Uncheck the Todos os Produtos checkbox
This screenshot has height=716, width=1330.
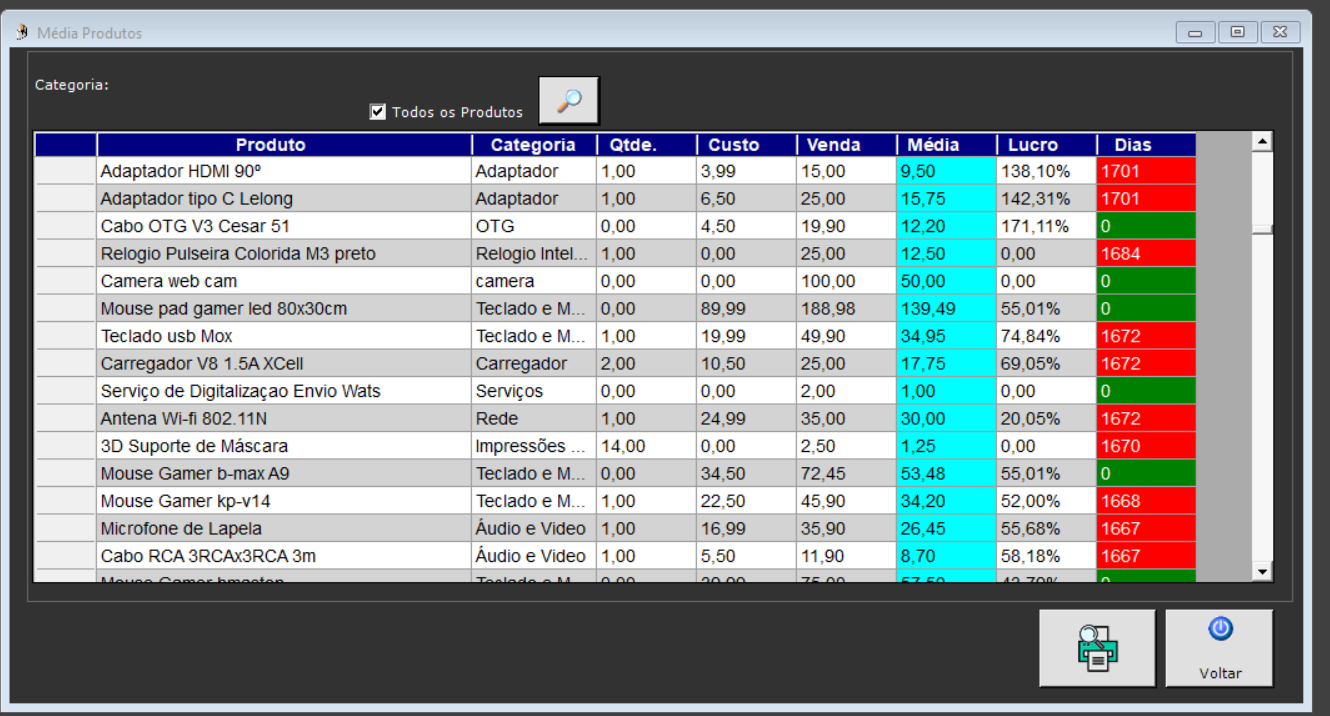[x=378, y=111]
